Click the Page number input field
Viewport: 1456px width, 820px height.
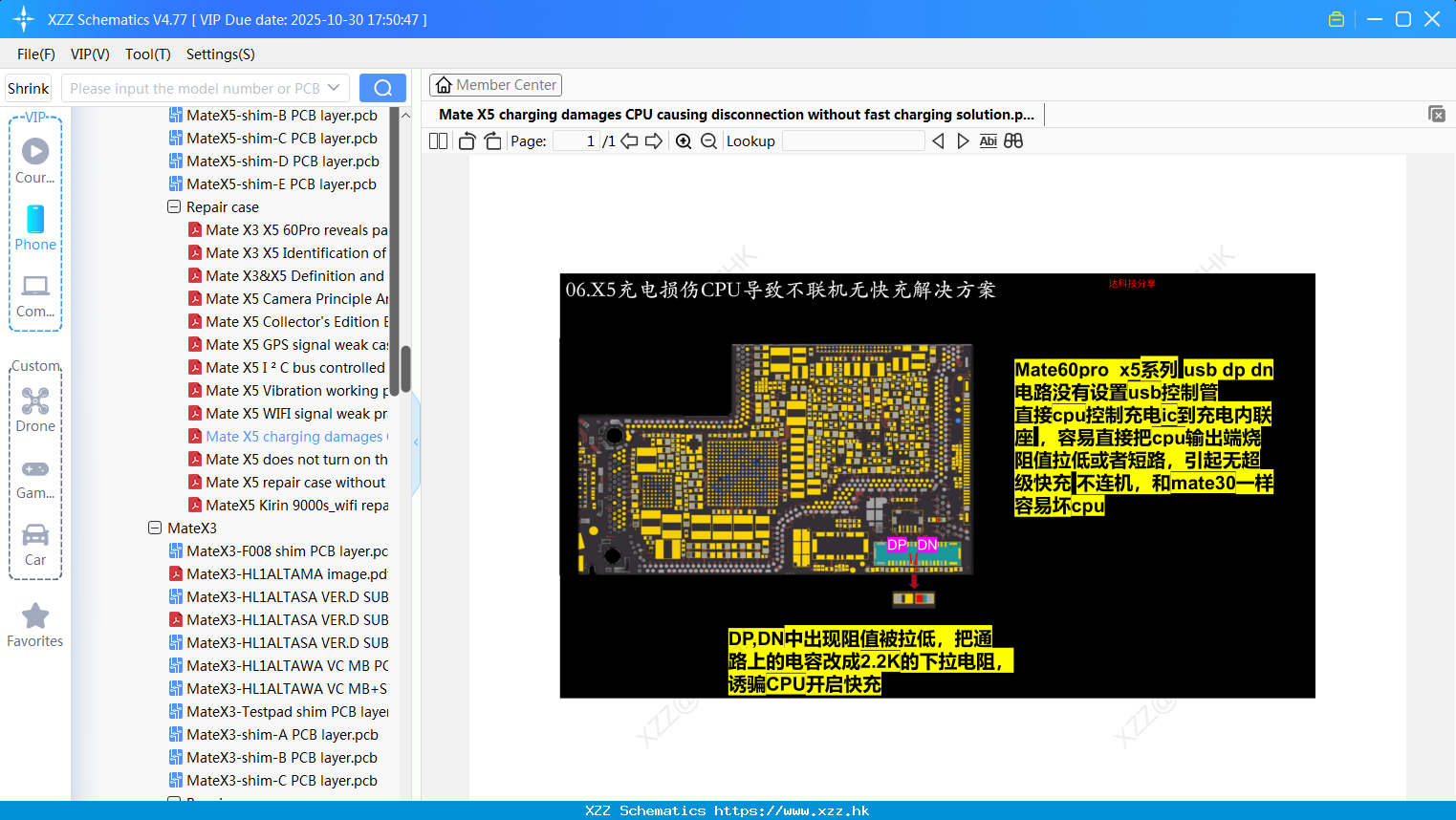click(x=576, y=141)
